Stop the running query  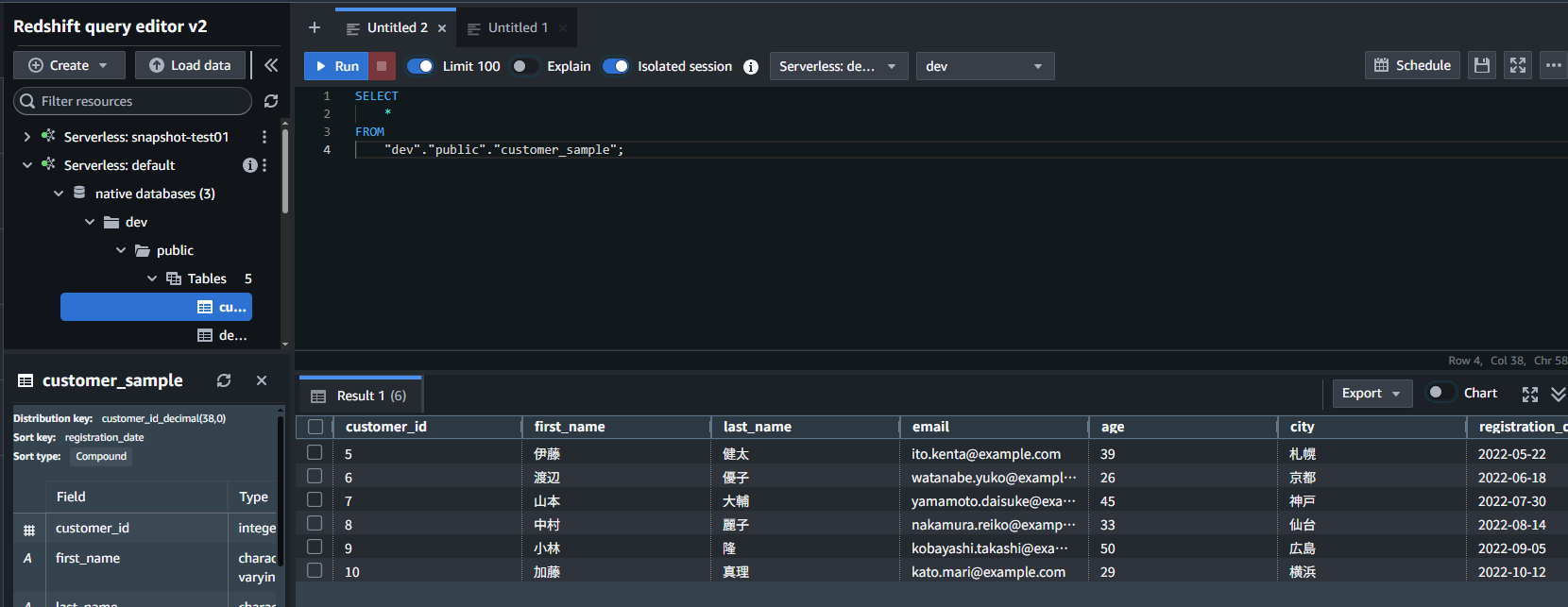point(382,66)
